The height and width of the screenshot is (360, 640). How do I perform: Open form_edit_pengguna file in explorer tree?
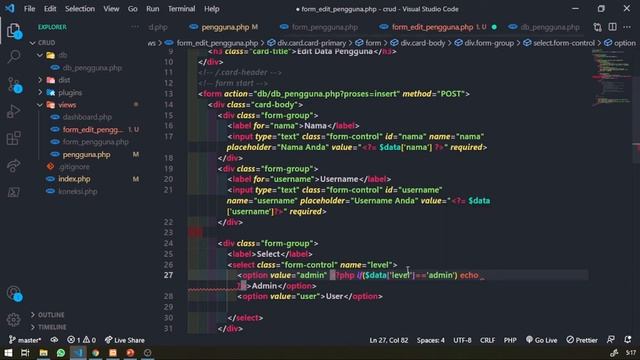(93, 130)
